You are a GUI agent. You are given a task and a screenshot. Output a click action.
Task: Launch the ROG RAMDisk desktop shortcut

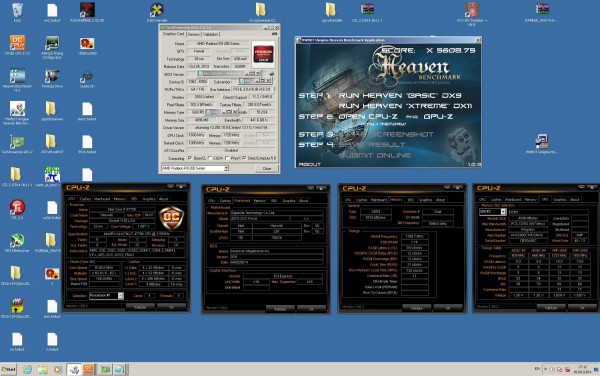click(x=87, y=10)
